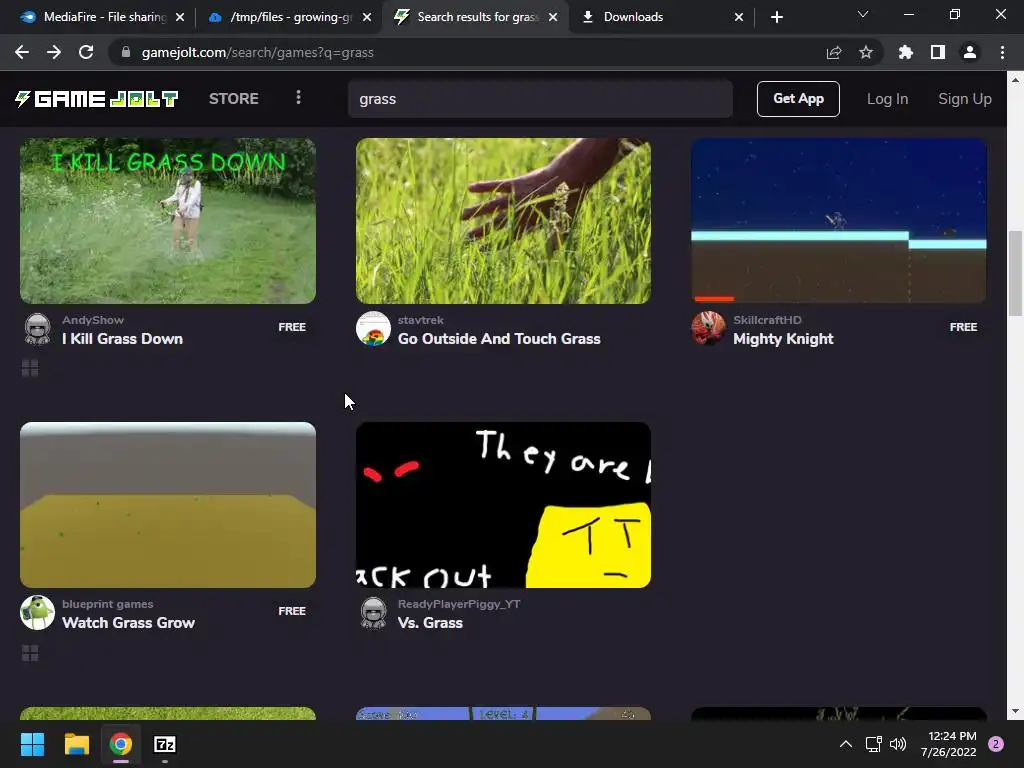The height and width of the screenshot is (768, 1024).
Task: Click FREE label on I Kill Grass Down
Action: coord(292,327)
